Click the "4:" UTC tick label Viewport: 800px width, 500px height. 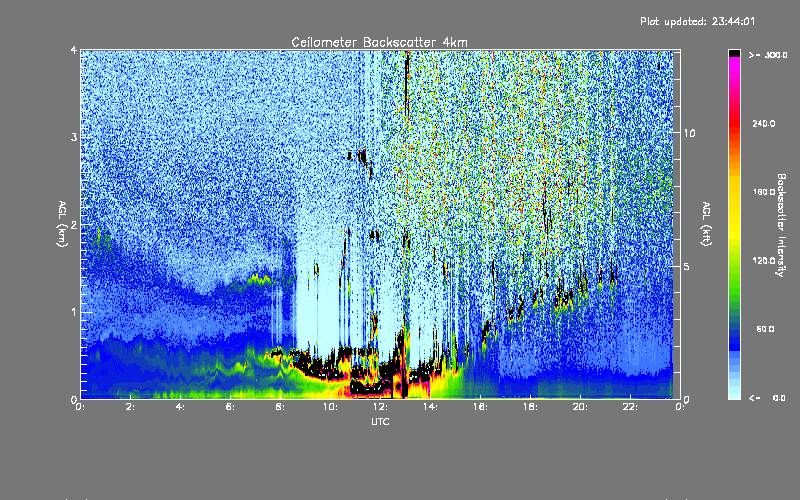click(x=181, y=407)
